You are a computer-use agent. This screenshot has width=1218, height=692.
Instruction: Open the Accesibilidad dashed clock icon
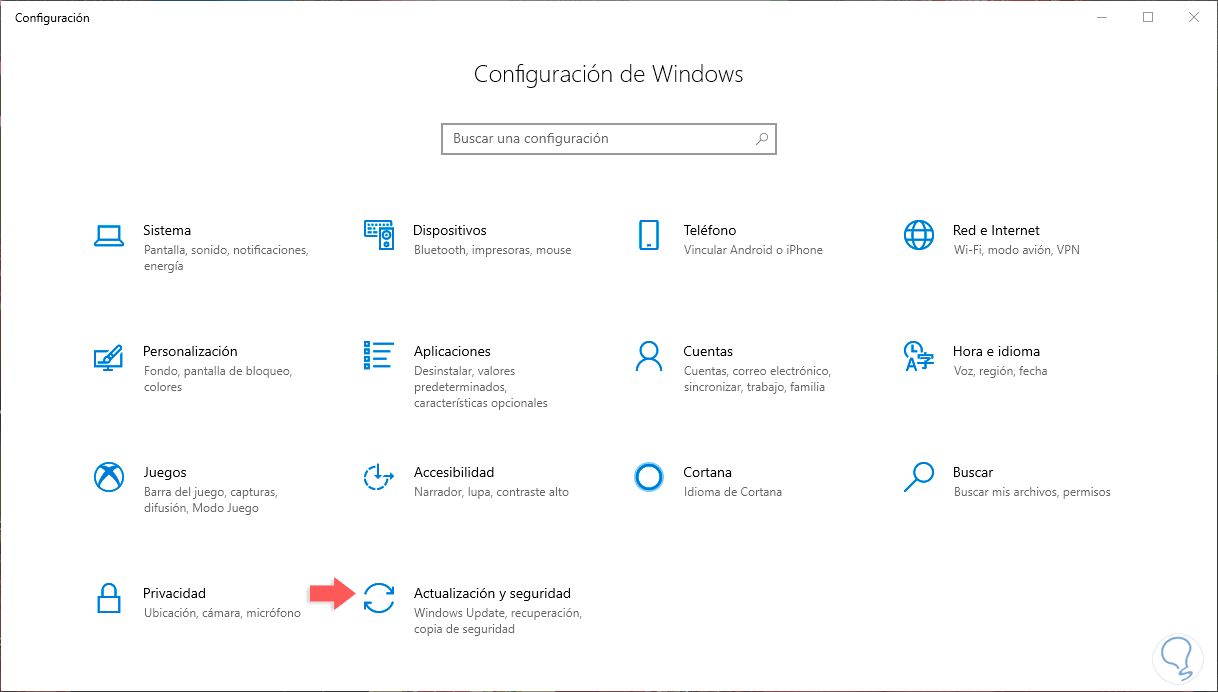pos(379,477)
